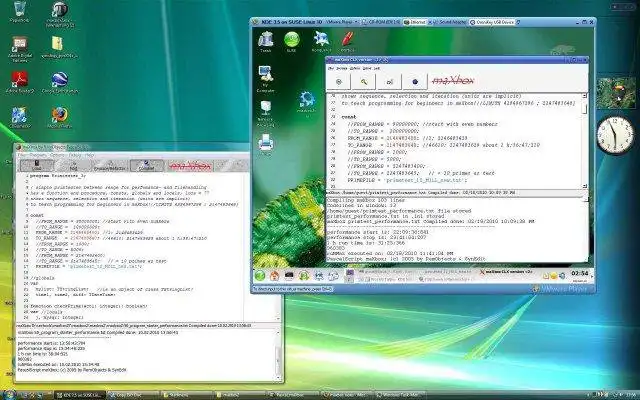Toggle the CD-ROM device in VMware toolbar
640x400 pixels.
pyautogui.click(x=382, y=22)
